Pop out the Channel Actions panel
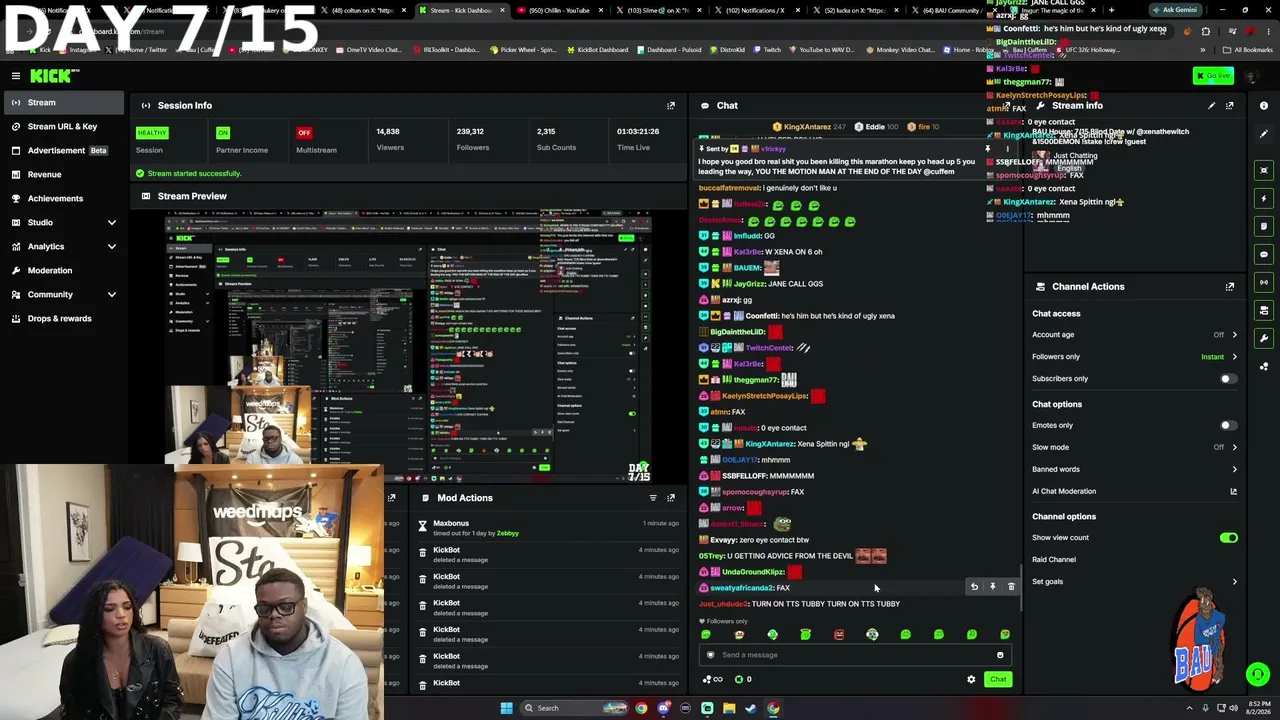The width and height of the screenshot is (1280, 720). (1230, 286)
